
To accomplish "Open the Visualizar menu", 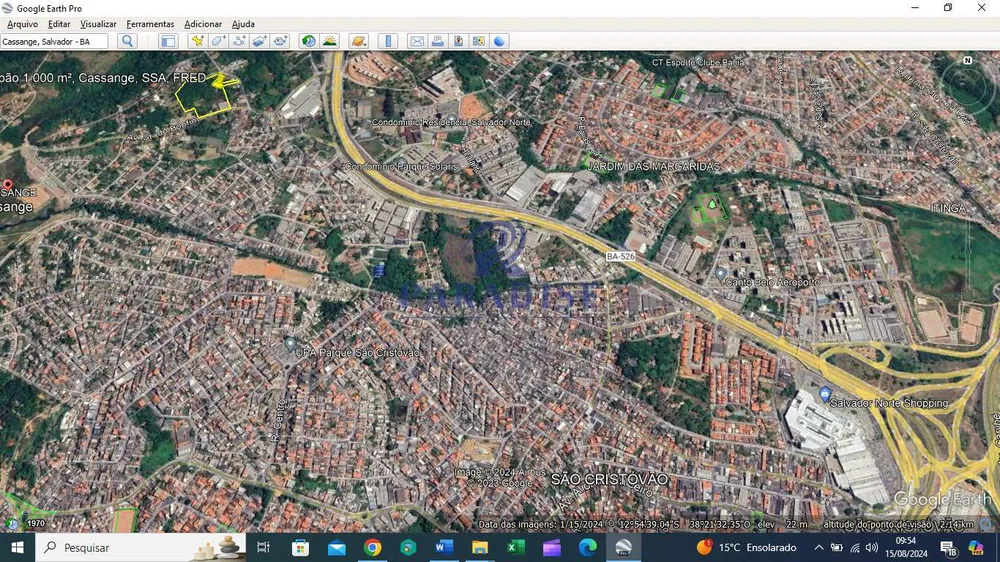I will pyautogui.click(x=98, y=24).
